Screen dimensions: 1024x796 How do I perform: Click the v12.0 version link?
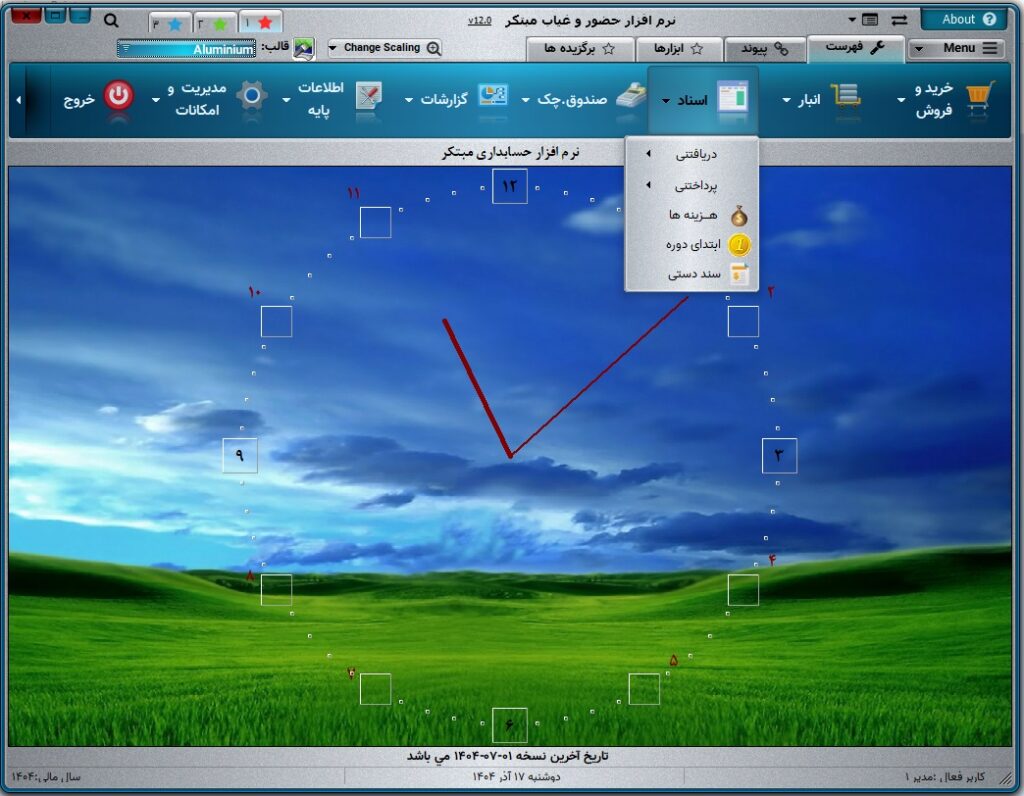tap(479, 21)
